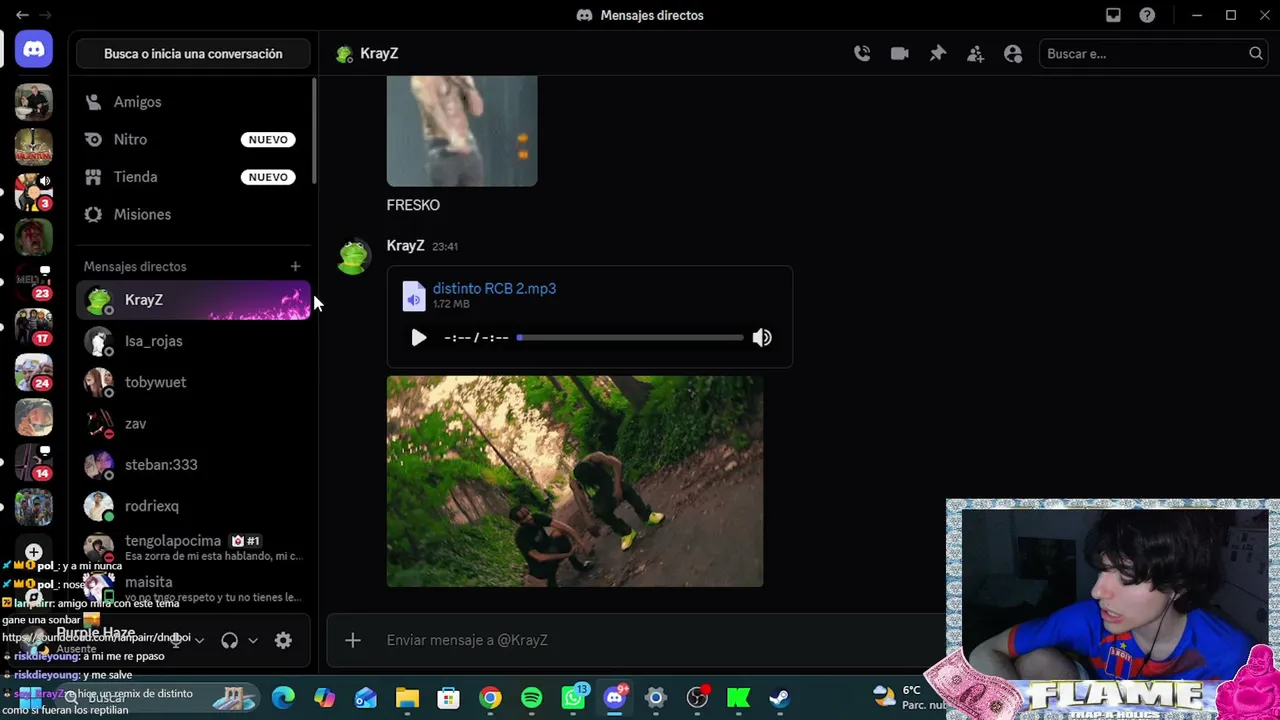The height and width of the screenshot is (720, 1280).
Task: Open Spotify from the taskbar
Action: click(531, 698)
